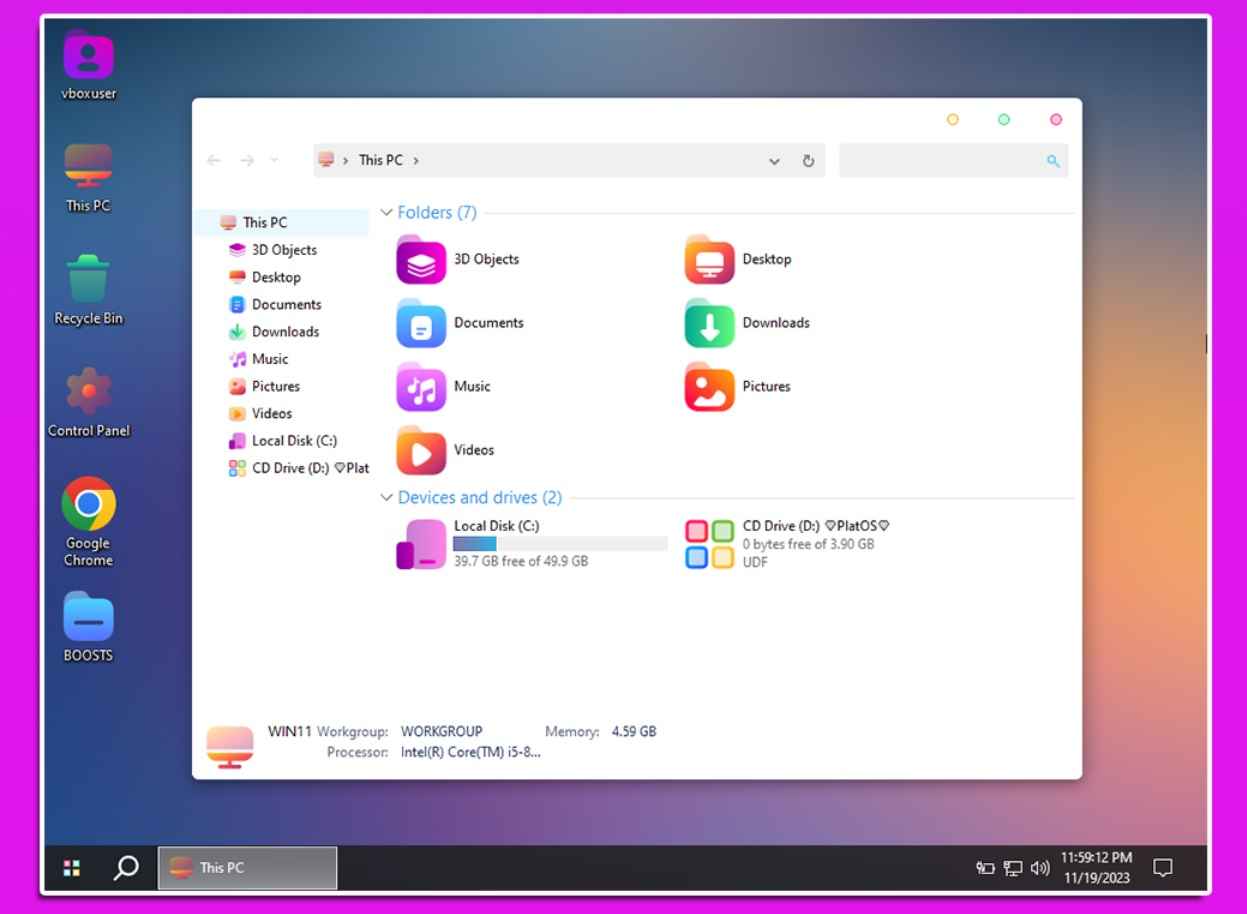The image size is (1247, 914).
Task: Open the Downloads folder in main pane
Action: (x=709, y=324)
